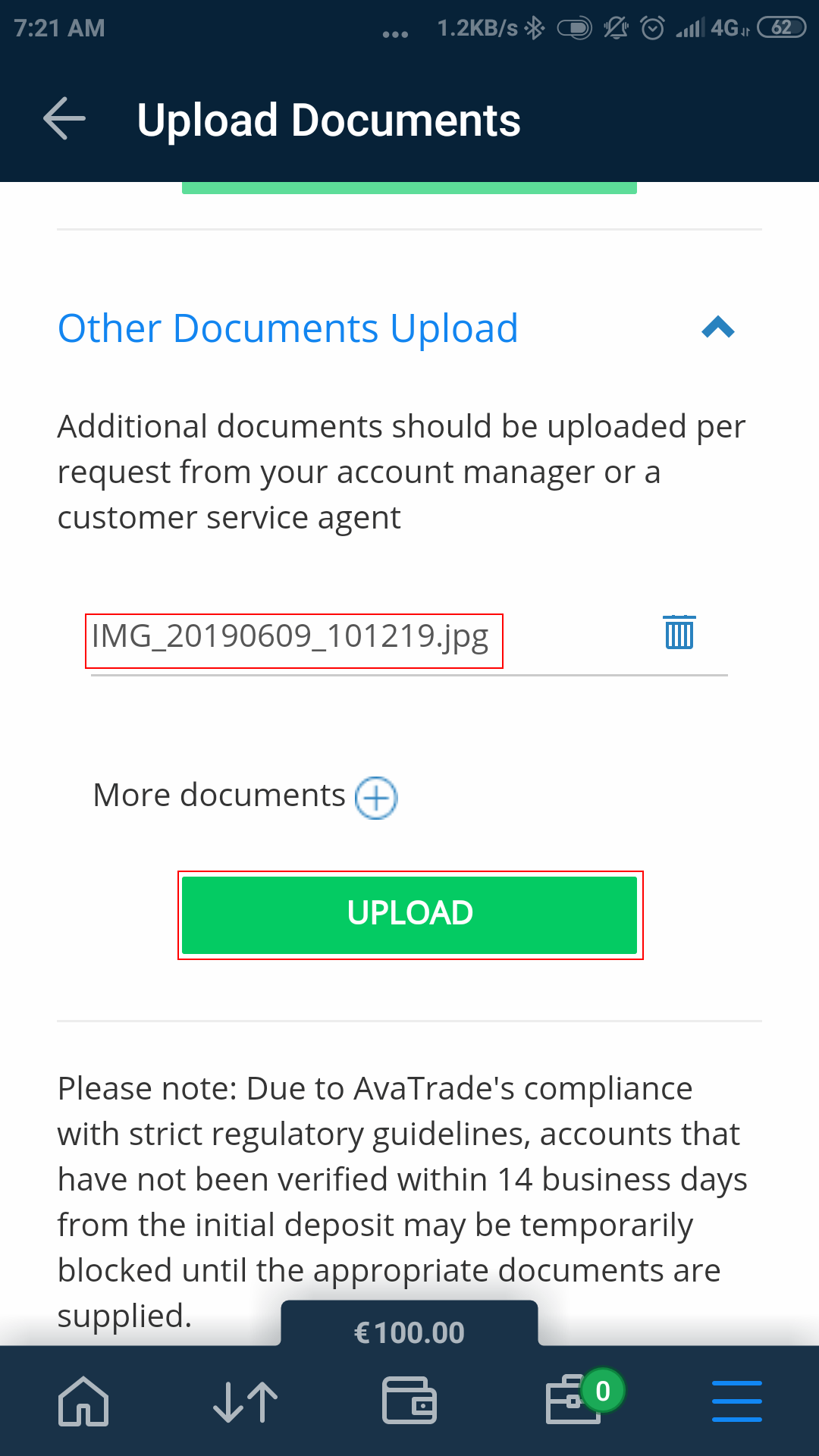Delete IMG_20190609_101219.jpg using the trash icon
Image resolution: width=819 pixels, height=1456 pixels.
pyautogui.click(x=679, y=632)
